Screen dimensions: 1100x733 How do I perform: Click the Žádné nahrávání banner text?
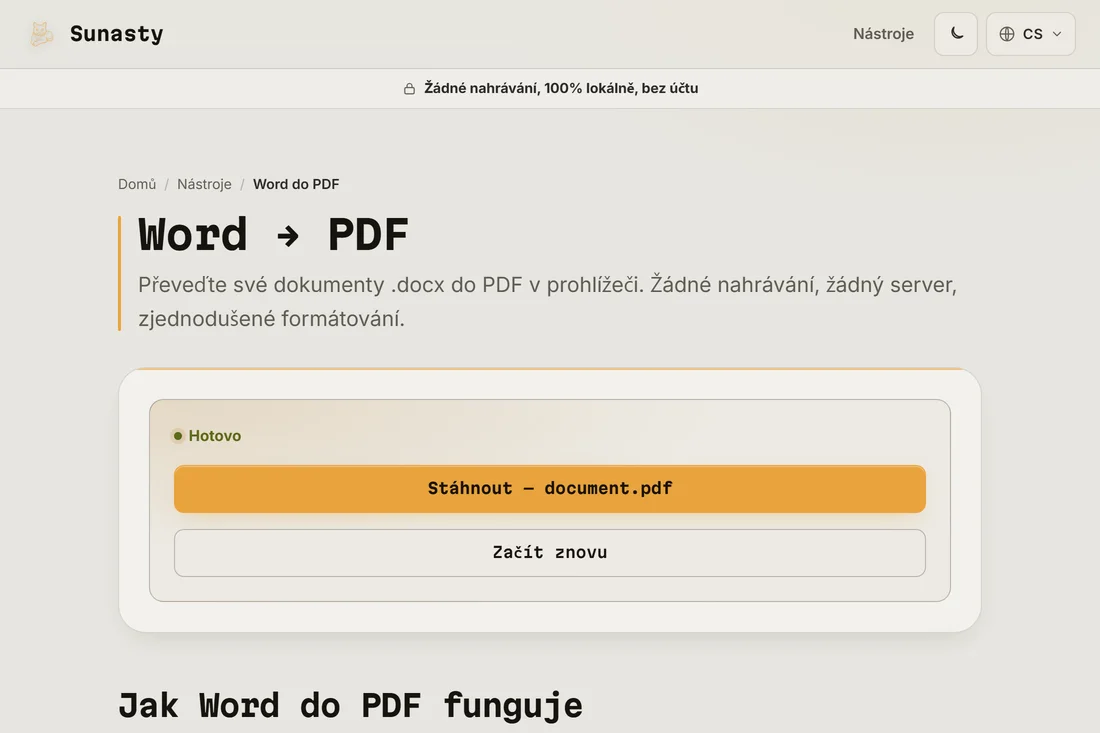click(x=561, y=88)
